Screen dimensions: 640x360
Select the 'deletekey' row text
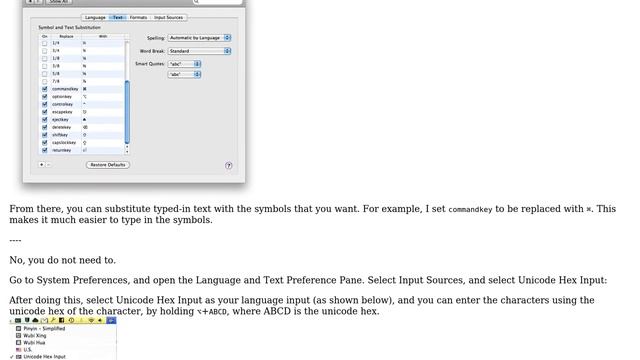[x=61, y=127]
